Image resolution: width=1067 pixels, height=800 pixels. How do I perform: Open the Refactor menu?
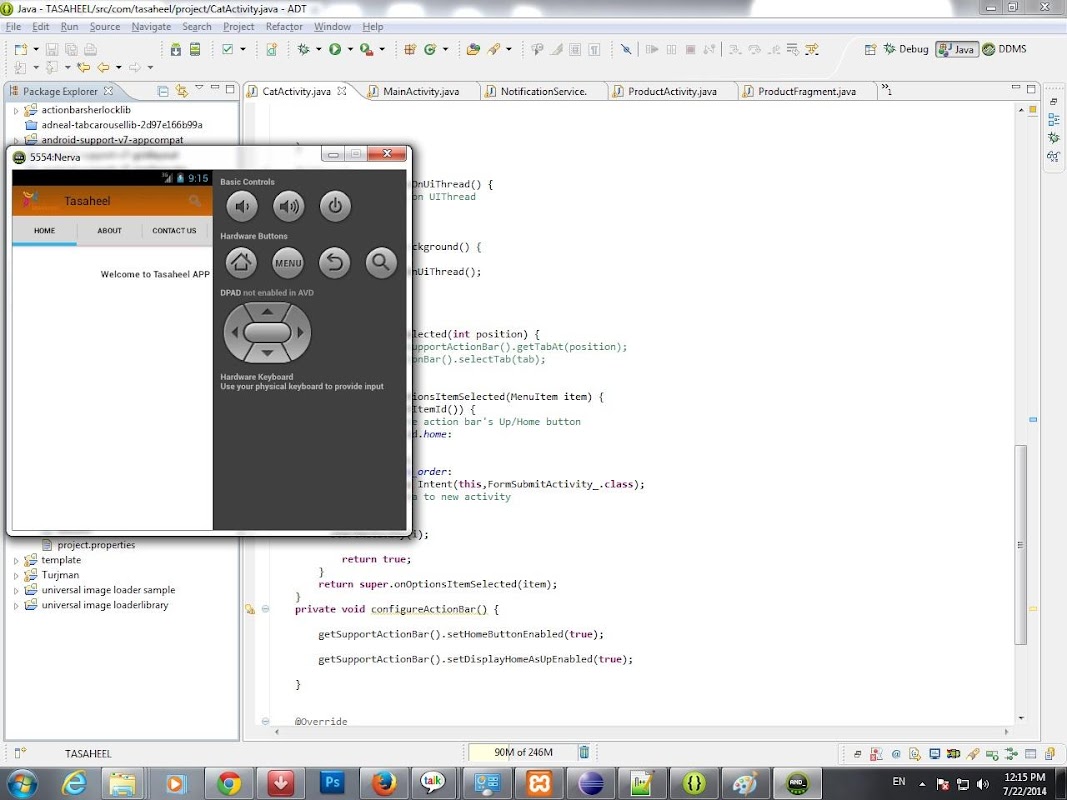coord(284,27)
